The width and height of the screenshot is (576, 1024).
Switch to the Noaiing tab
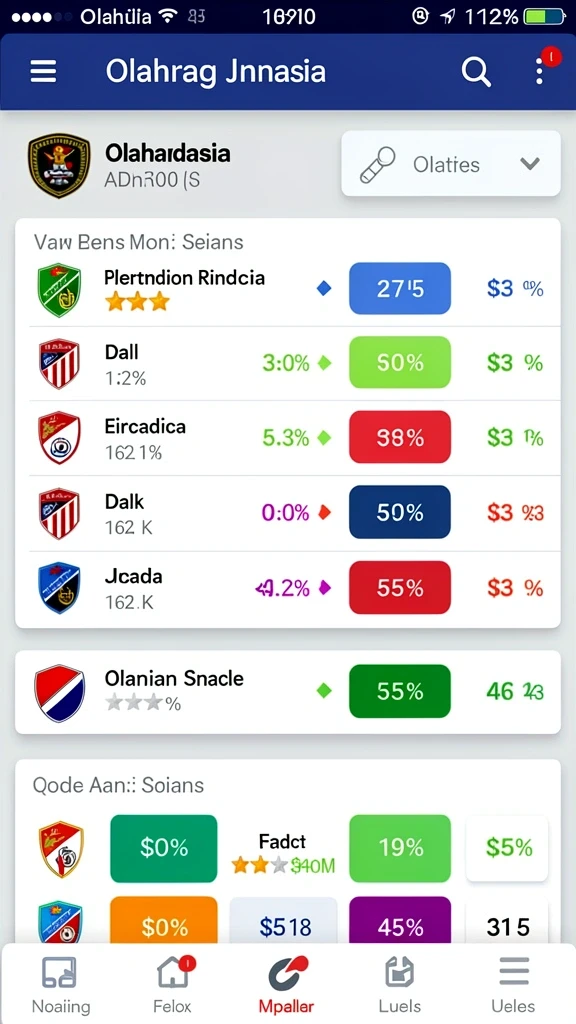coord(60,985)
